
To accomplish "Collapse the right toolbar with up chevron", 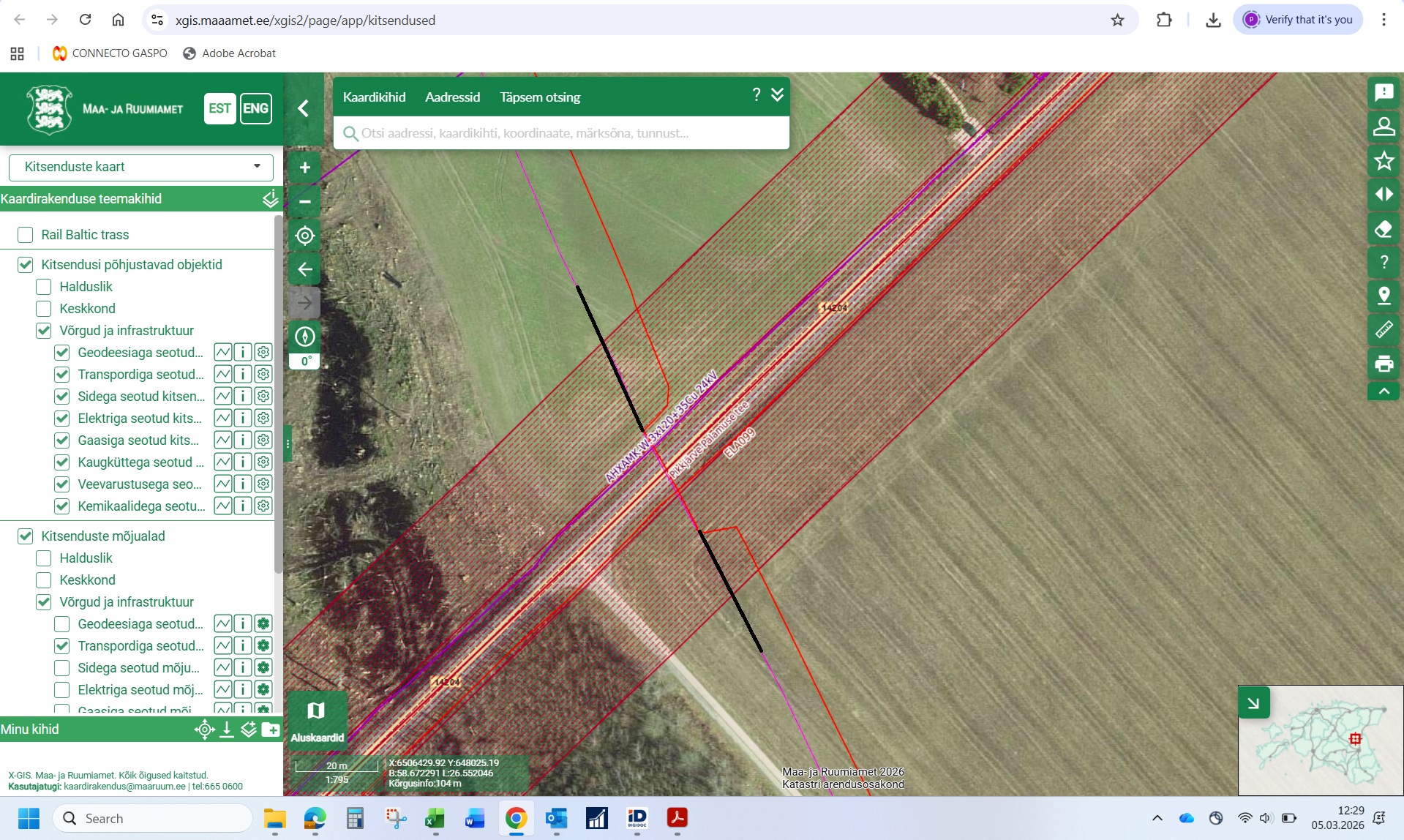I will [x=1384, y=391].
